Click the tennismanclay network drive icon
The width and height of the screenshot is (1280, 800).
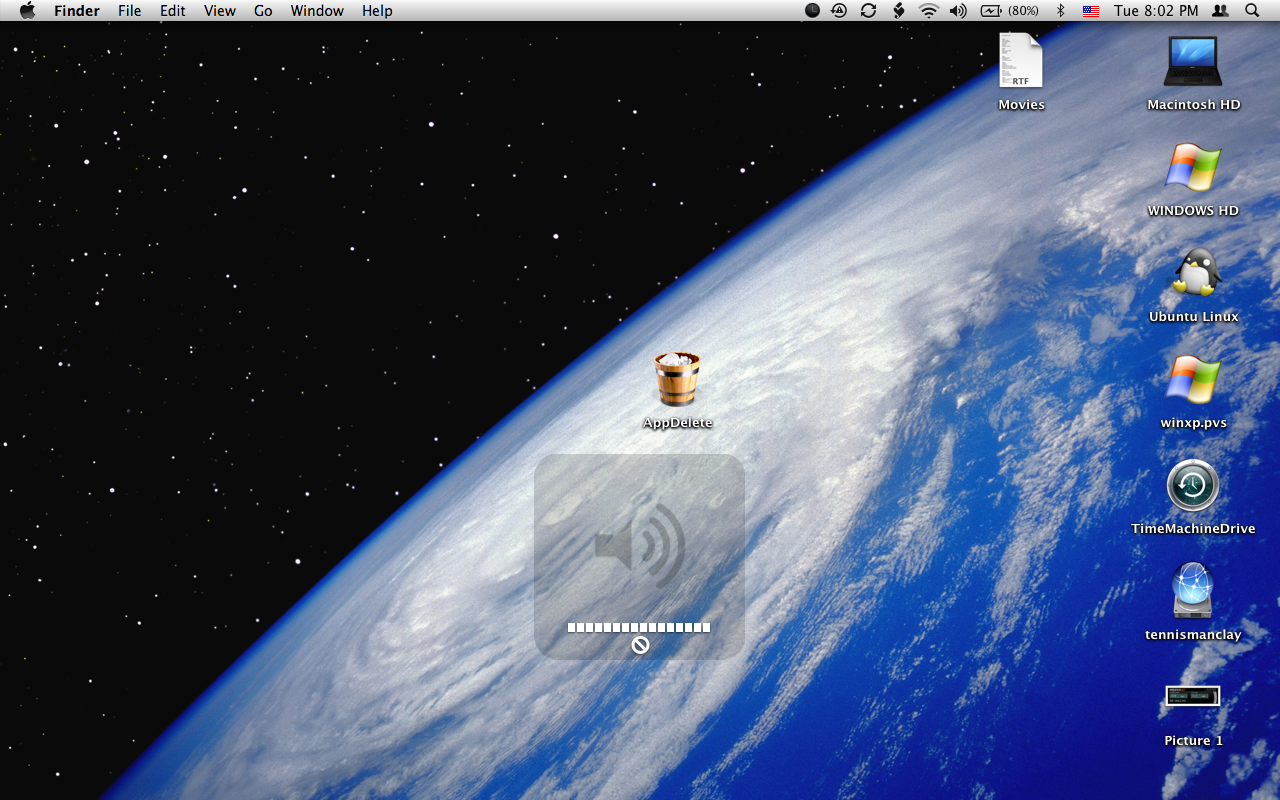click(x=1192, y=591)
